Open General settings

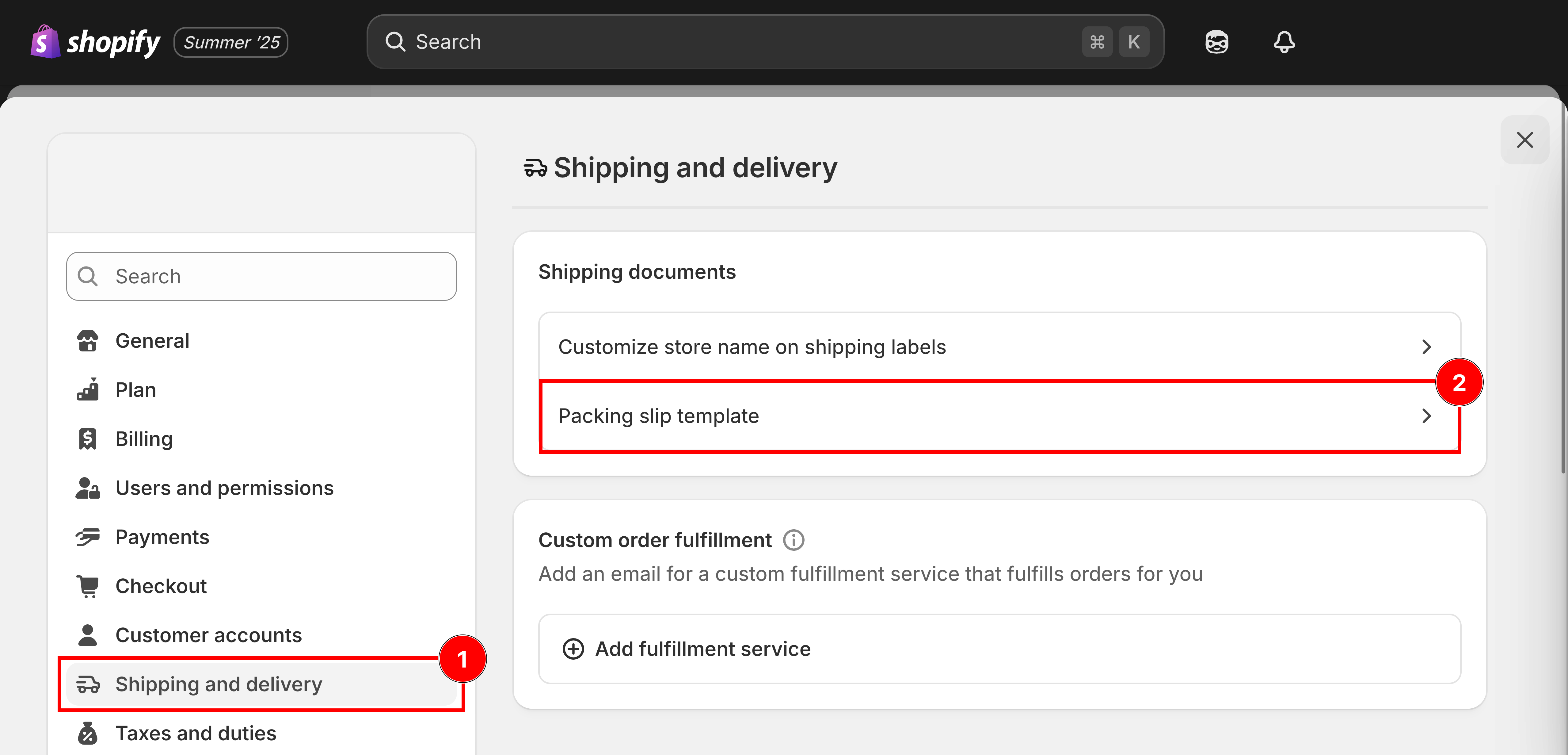click(x=262, y=341)
